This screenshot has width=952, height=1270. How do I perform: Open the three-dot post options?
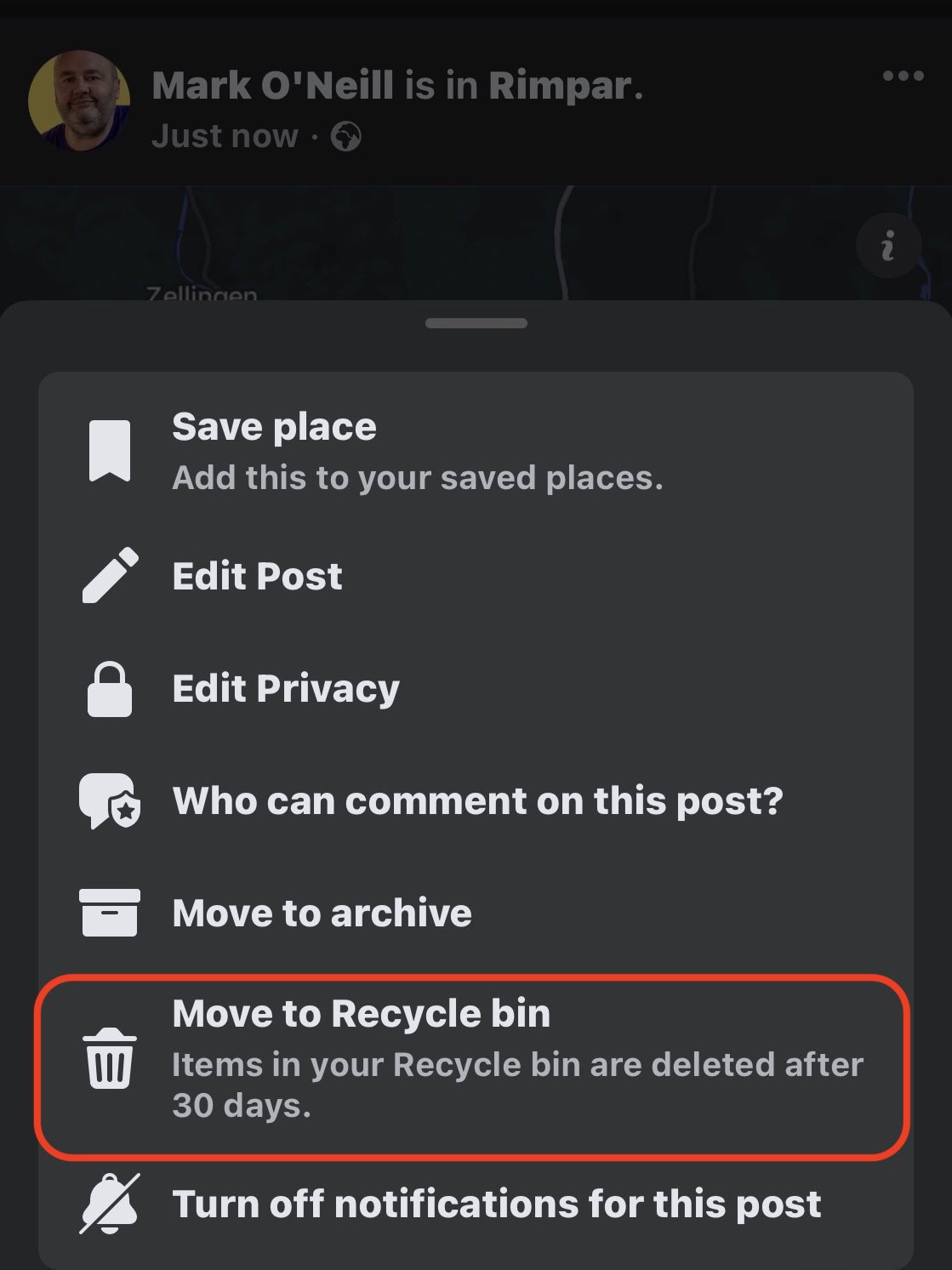tap(903, 76)
